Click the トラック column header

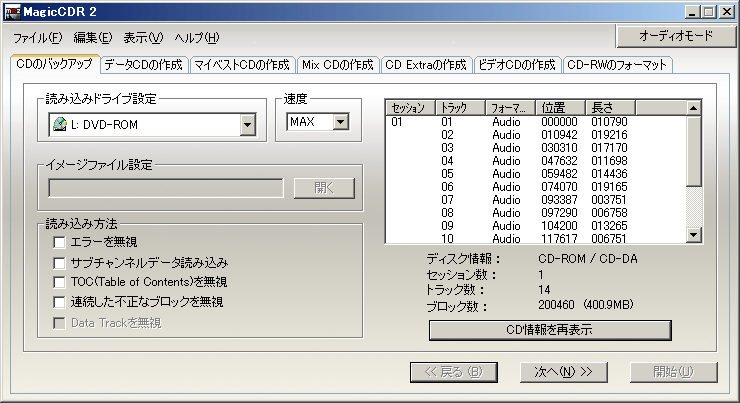[x=460, y=108]
